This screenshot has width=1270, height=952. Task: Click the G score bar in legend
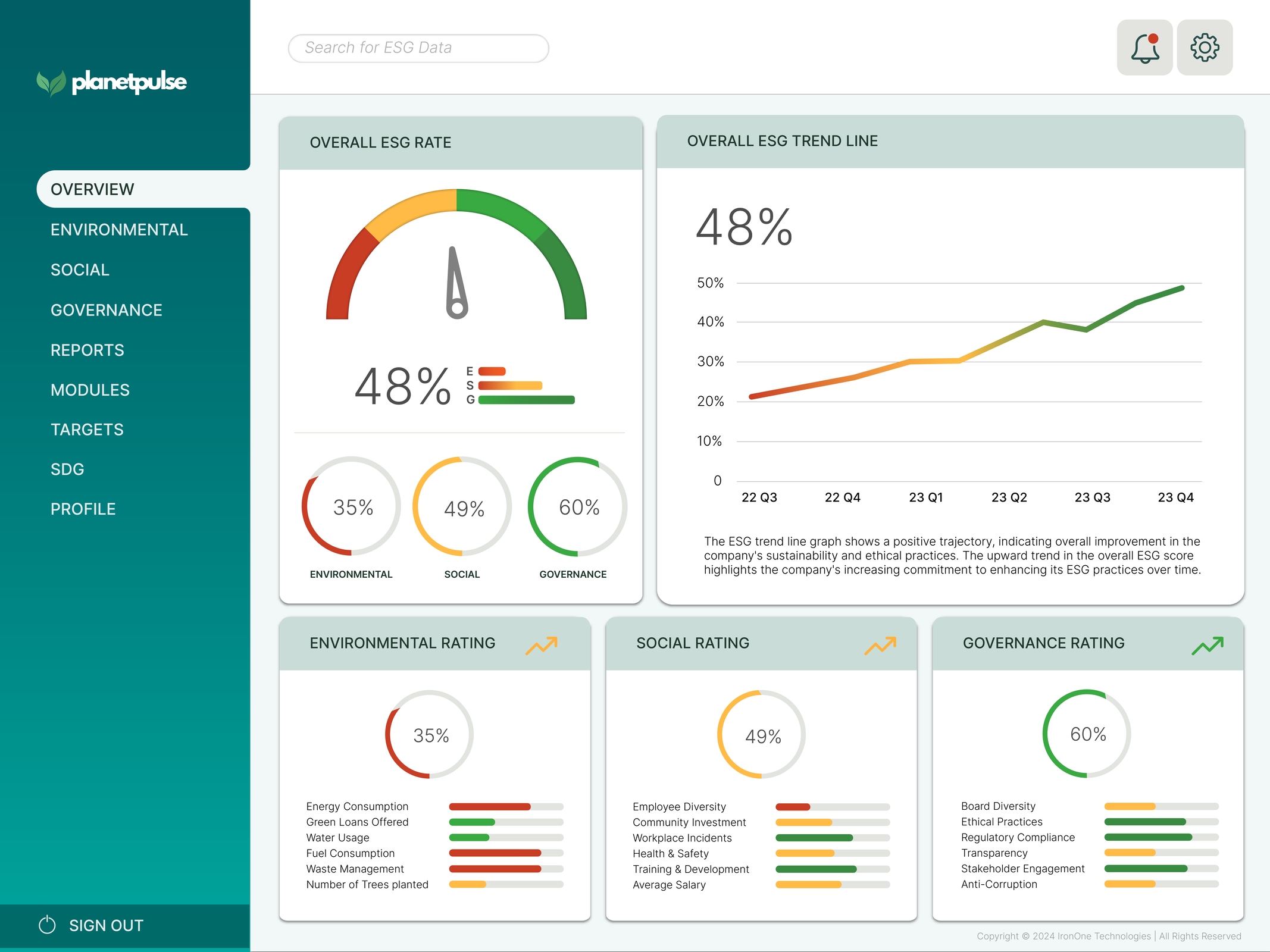pyautogui.click(x=527, y=400)
